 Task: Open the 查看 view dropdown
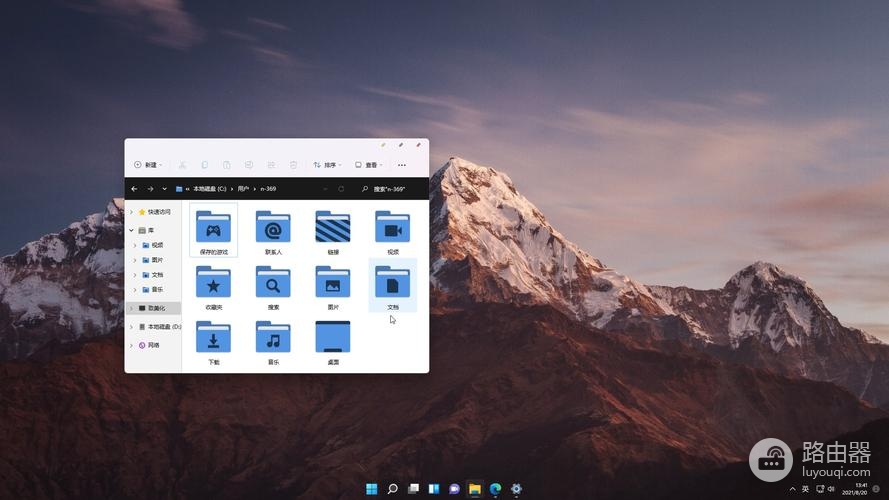click(x=368, y=165)
